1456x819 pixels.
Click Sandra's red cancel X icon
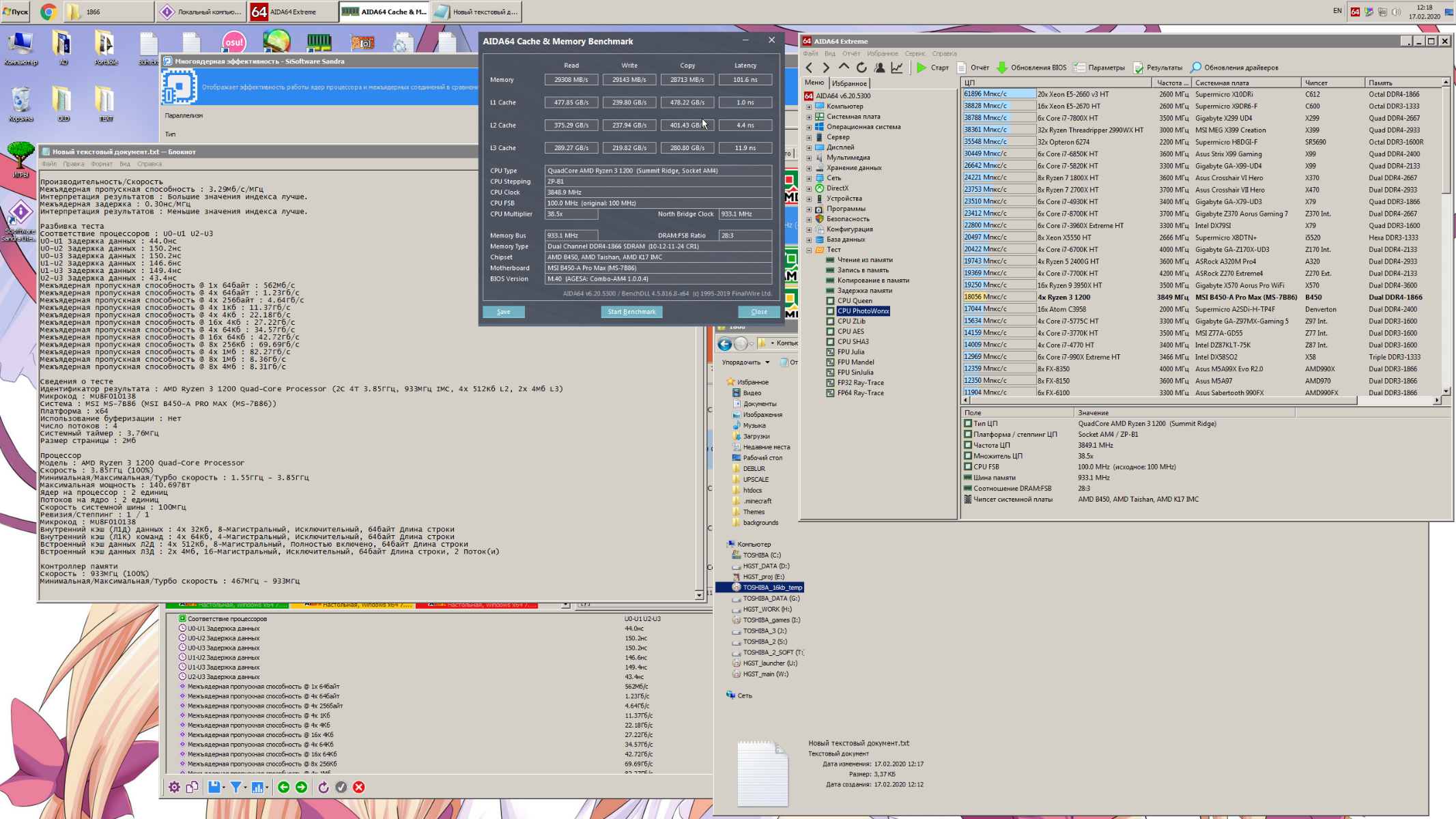click(359, 787)
